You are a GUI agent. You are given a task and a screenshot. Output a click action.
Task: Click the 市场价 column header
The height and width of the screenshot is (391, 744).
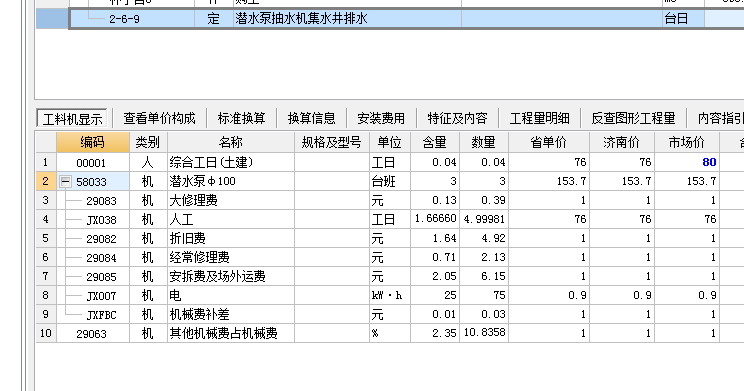(x=687, y=142)
